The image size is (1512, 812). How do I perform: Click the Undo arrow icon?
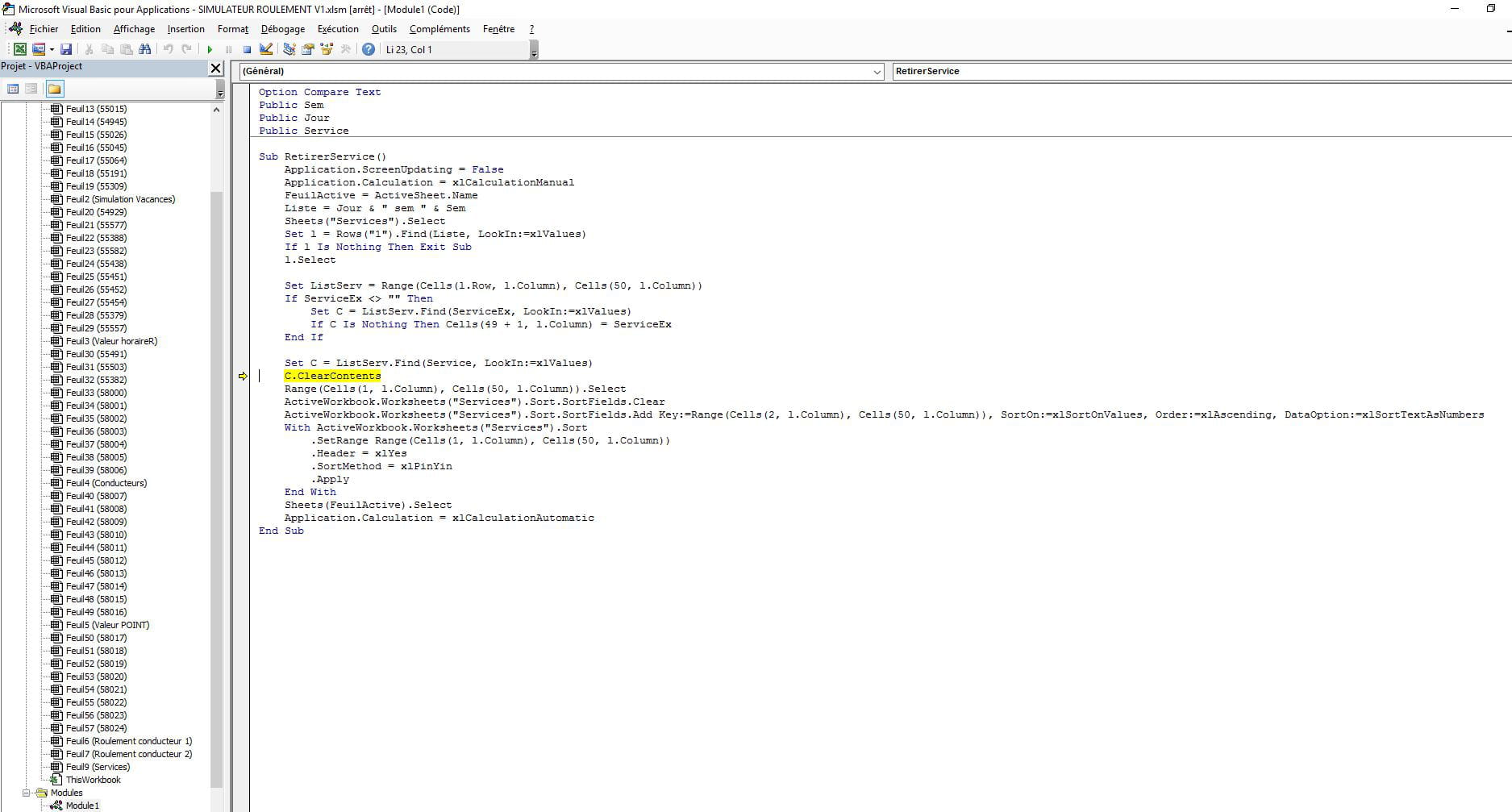(168, 49)
